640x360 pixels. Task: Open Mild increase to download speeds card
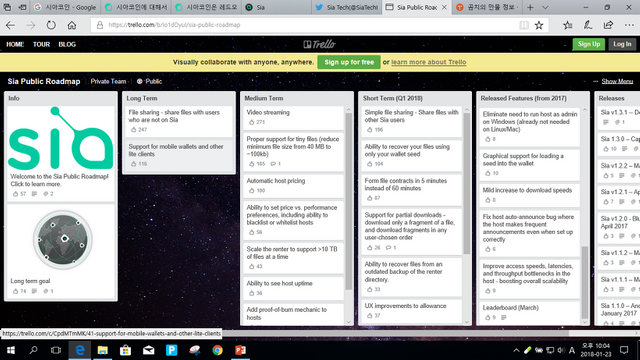[x=529, y=195]
